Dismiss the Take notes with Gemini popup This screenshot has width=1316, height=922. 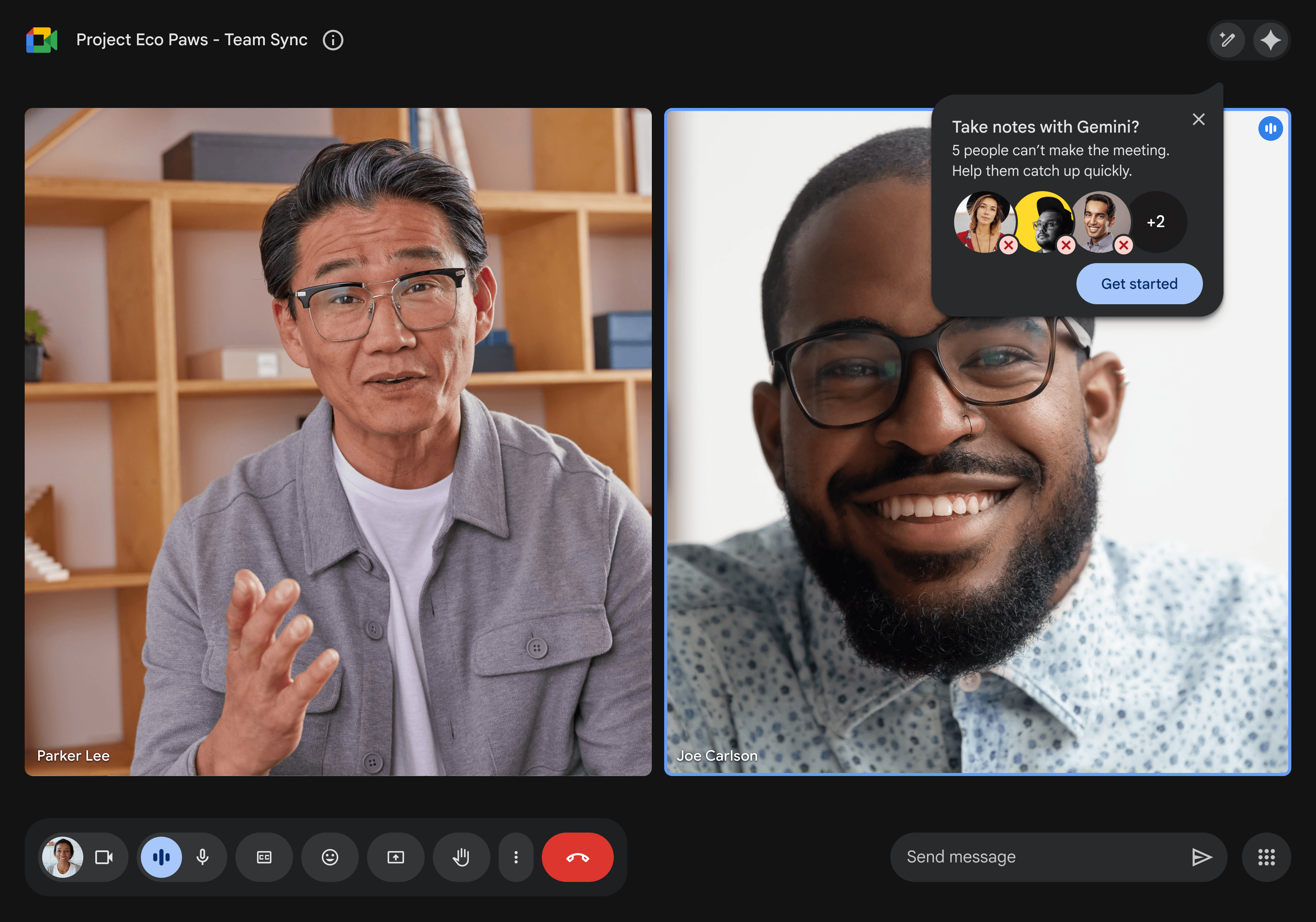(1198, 119)
